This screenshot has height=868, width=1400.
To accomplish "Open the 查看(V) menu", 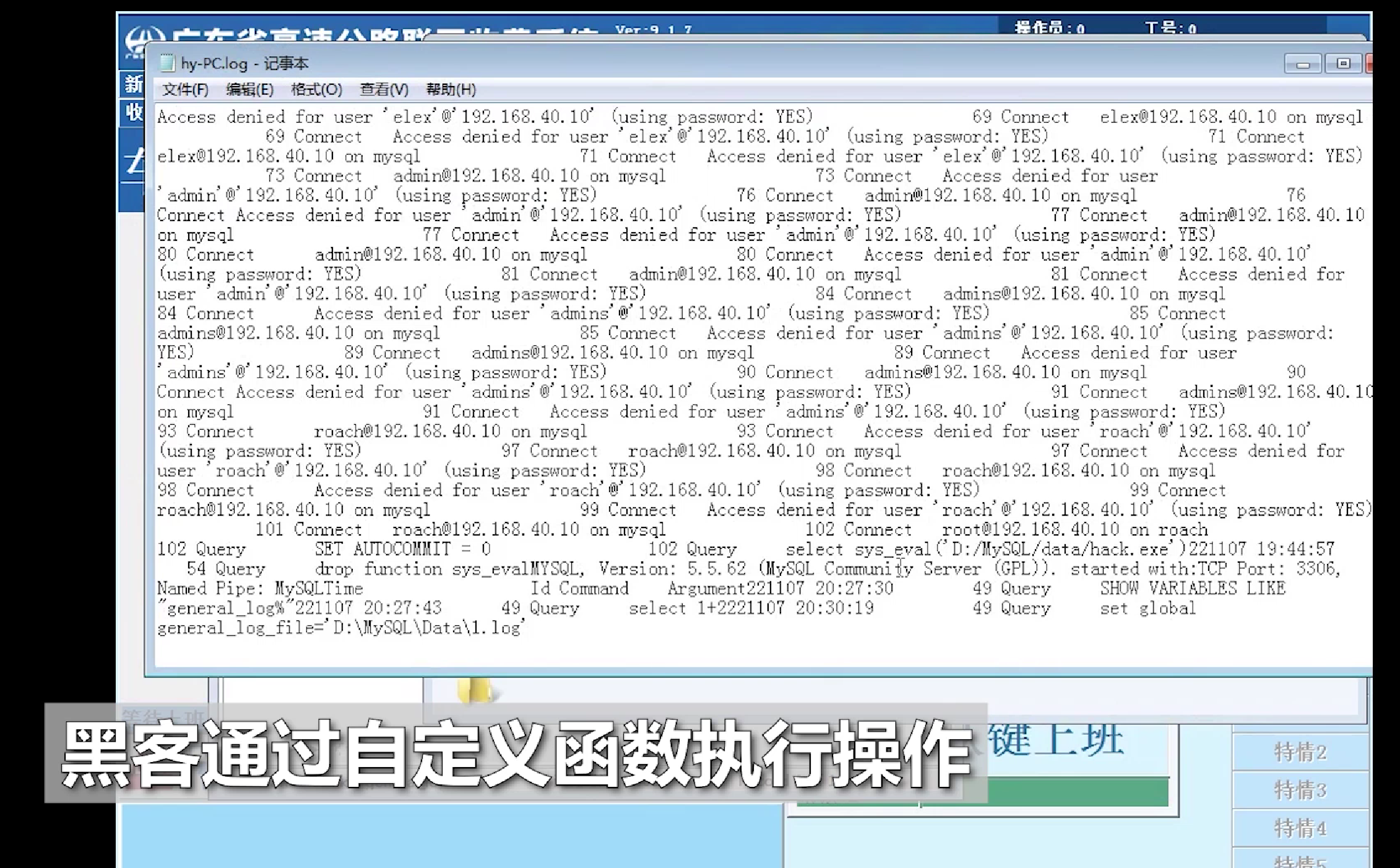I will pyautogui.click(x=382, y=89).
